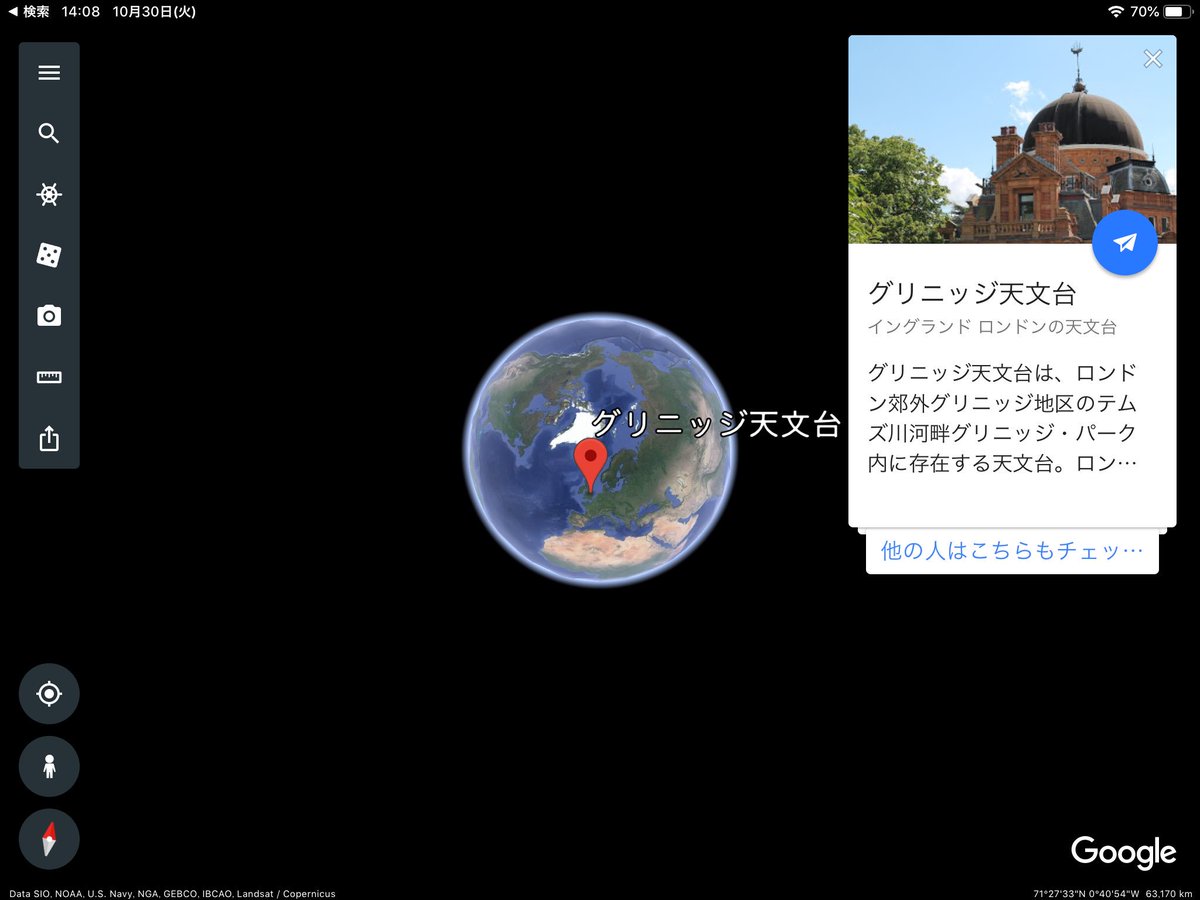
Task: Tap the subtitle イングランド ロンドンの天文台
Action: click(x=992, y=327)
